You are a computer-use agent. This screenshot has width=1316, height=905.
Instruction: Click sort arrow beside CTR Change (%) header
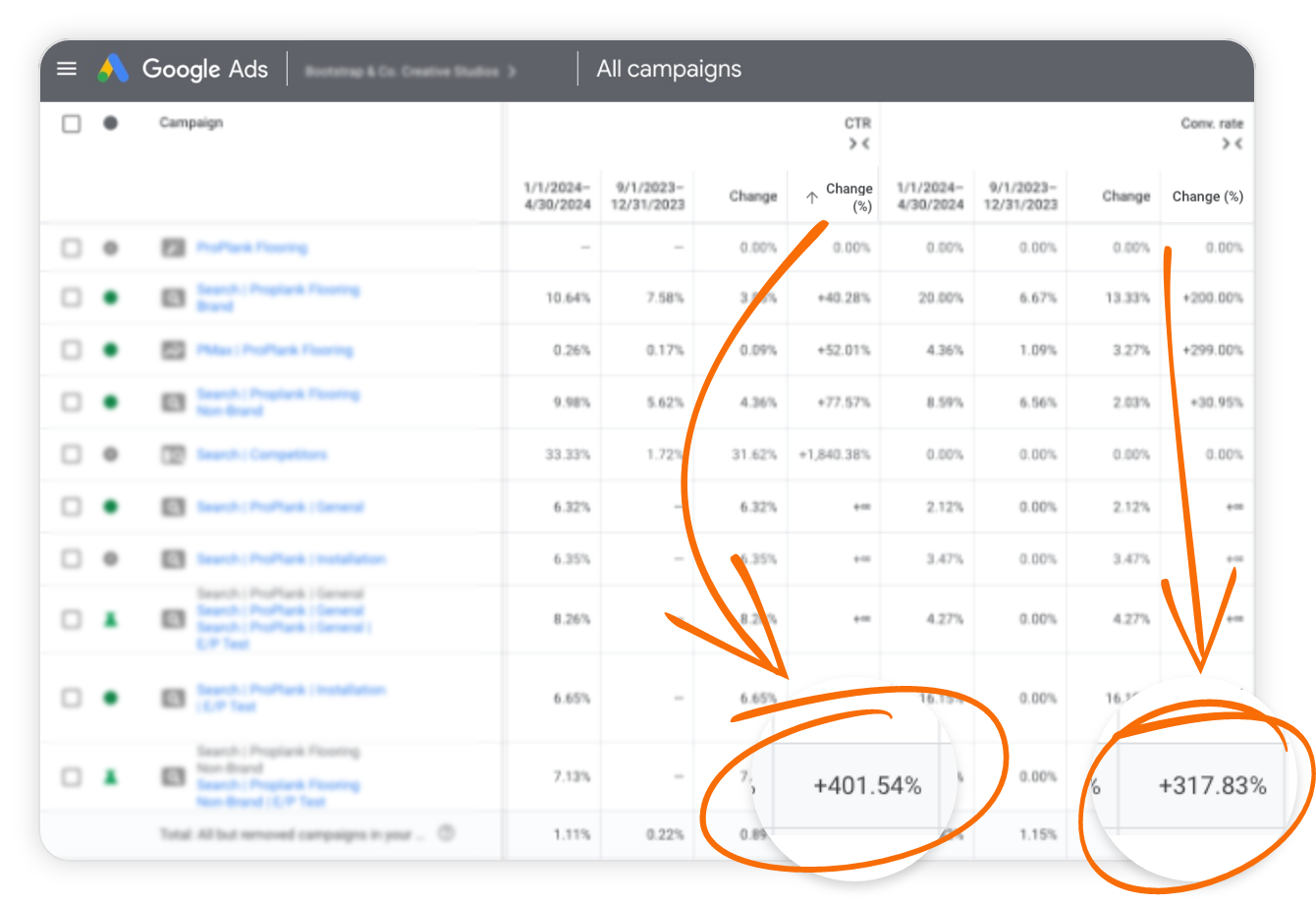[x=811, y=198]
